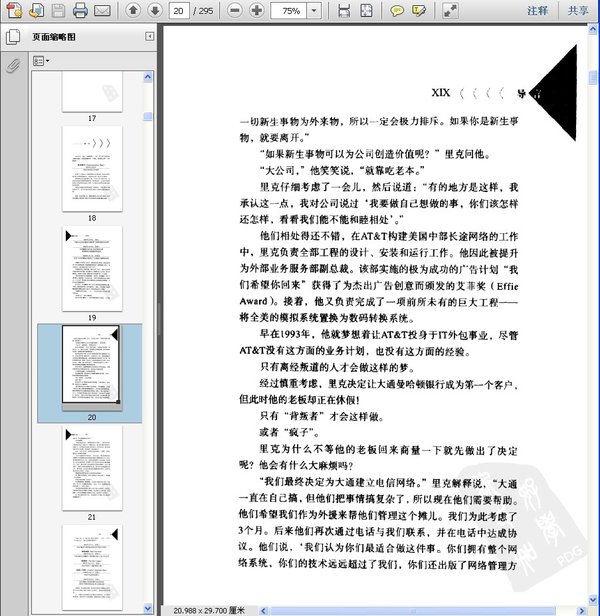Select the page 17 thumbnail
Image resolution: width=600 pixels, height=616 pixels.
[x=92, y=92]
